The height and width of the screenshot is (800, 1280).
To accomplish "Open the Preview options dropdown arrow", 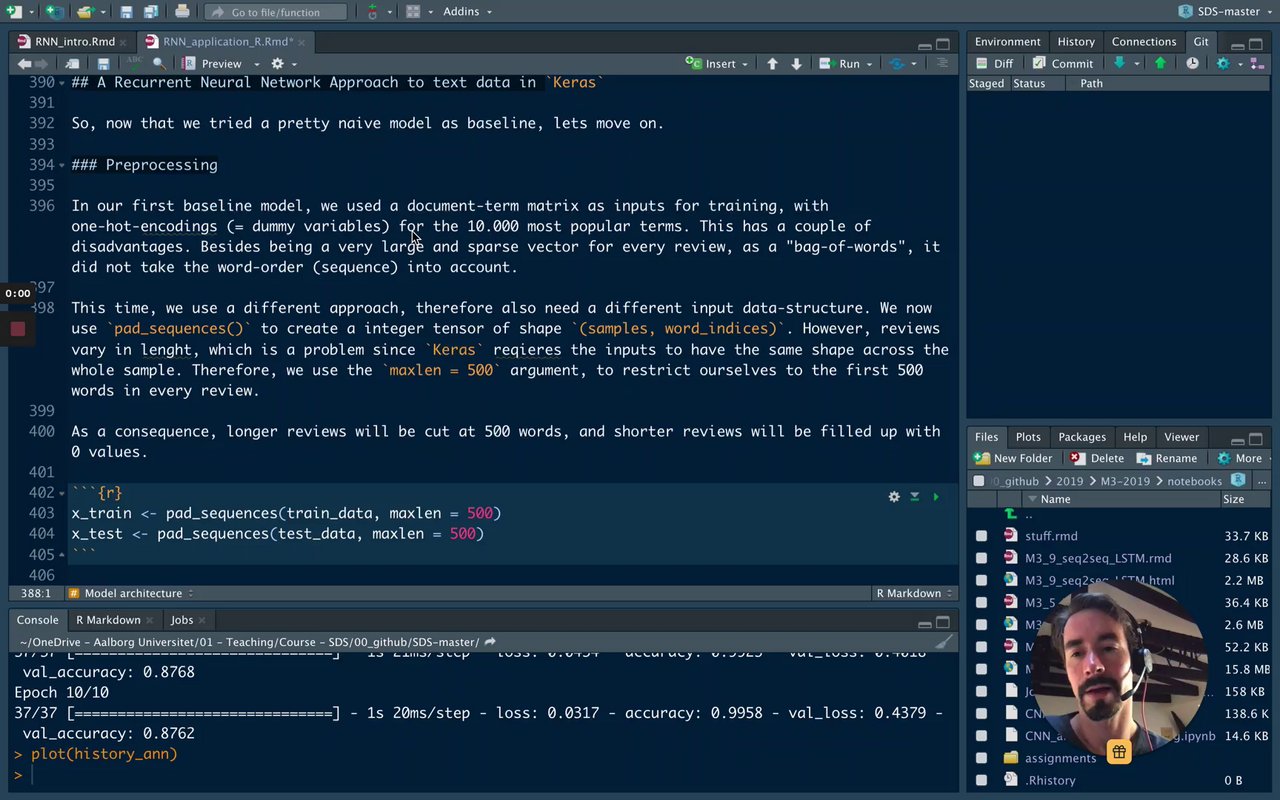I will [x=256, y=64].
